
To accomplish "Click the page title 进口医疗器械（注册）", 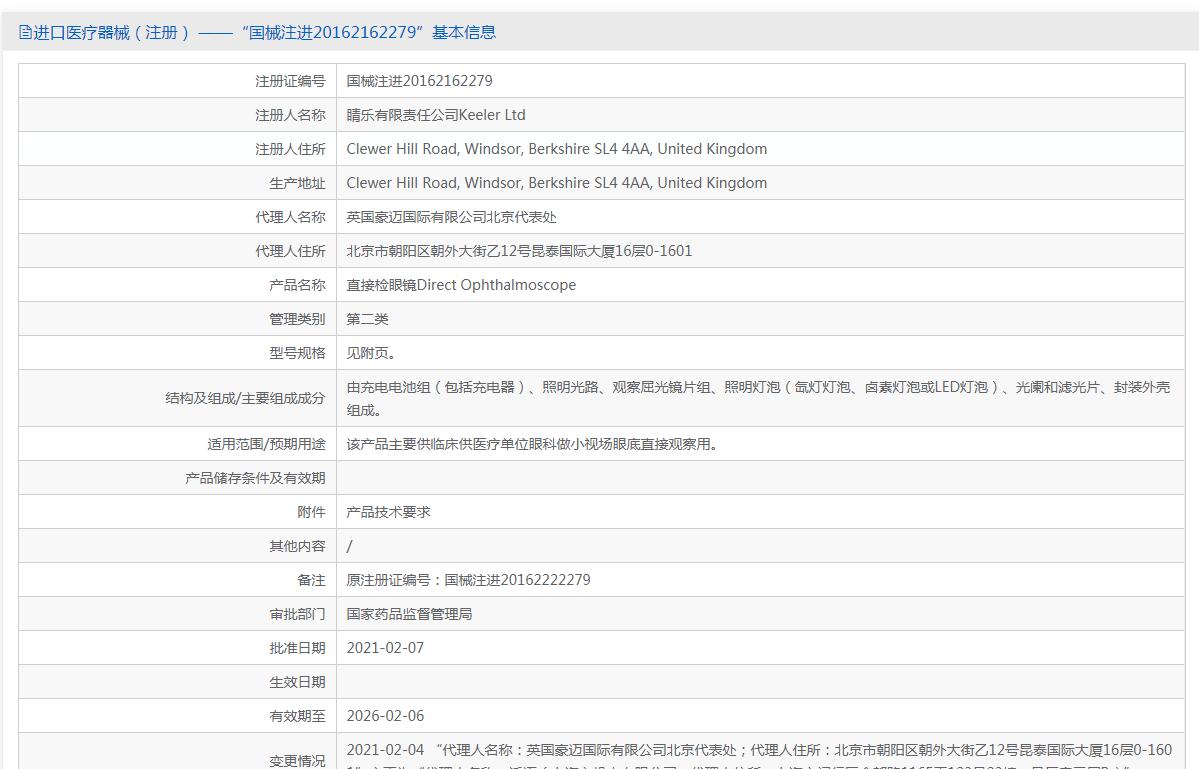I will pos(112,32).
